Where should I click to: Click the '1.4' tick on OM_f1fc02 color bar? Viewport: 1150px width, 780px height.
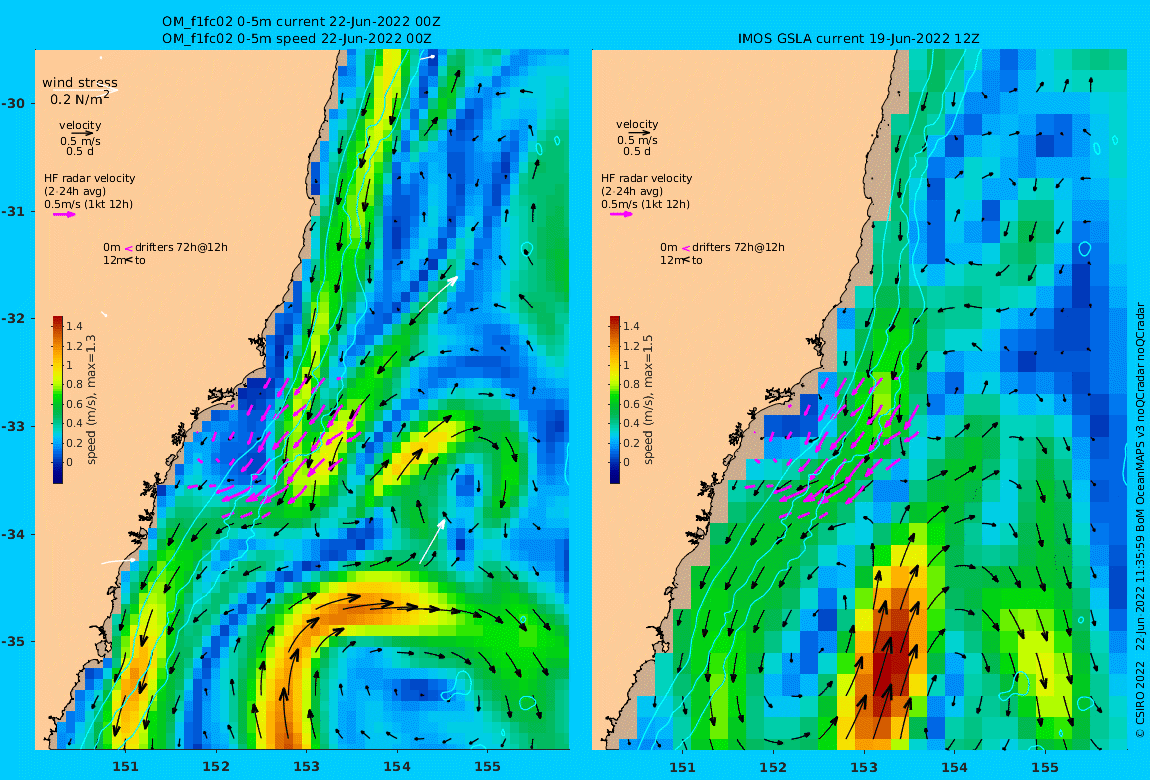pyautogui.click(x=74, y=326)
